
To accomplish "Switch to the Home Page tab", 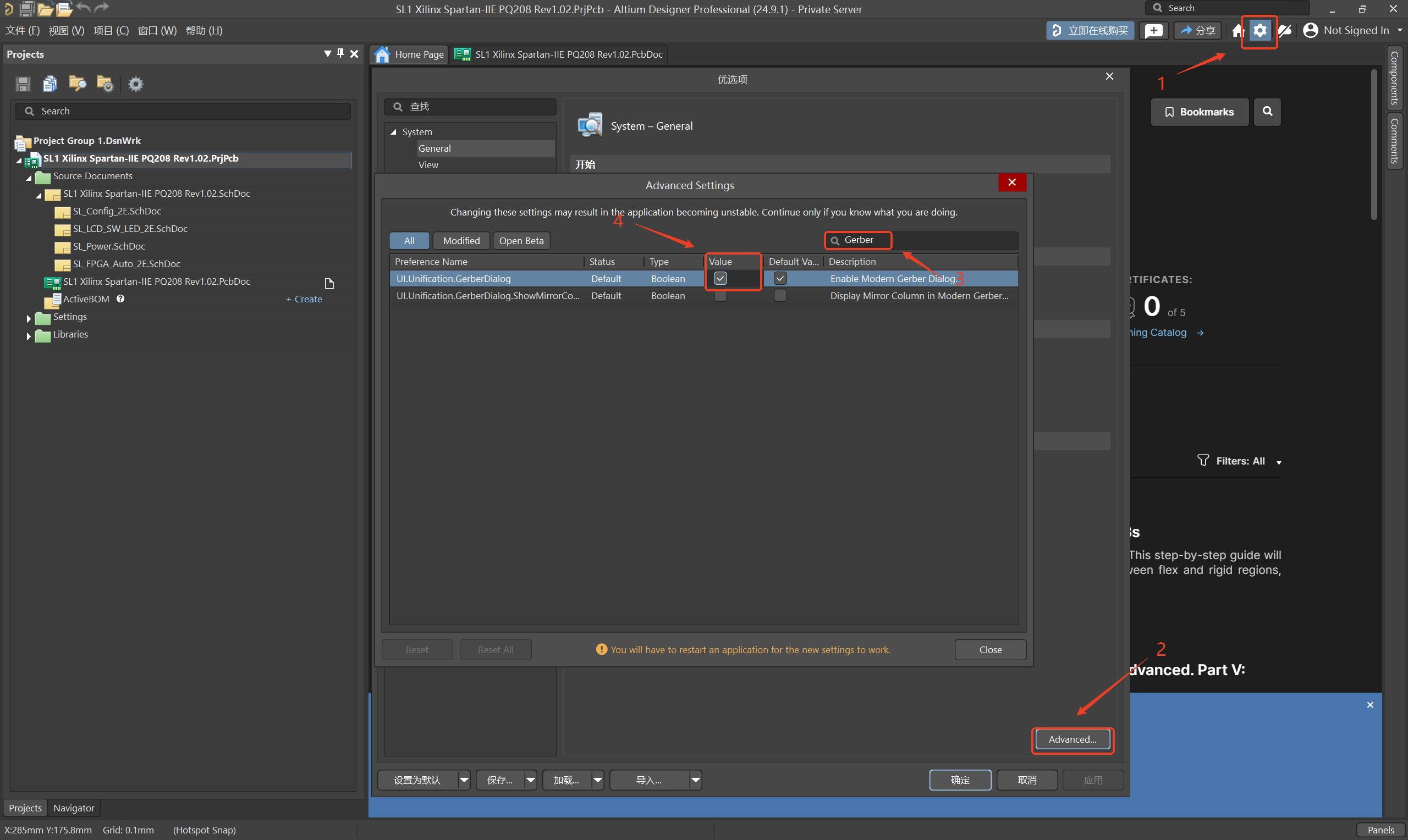I will (x=409, y=54).
